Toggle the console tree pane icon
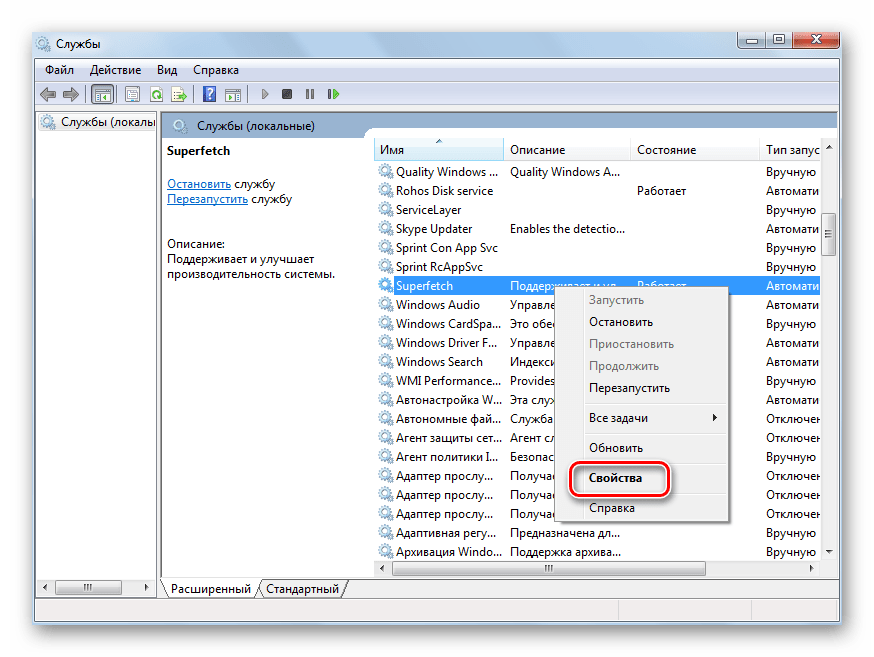874x657 pixels. [101, 94]
